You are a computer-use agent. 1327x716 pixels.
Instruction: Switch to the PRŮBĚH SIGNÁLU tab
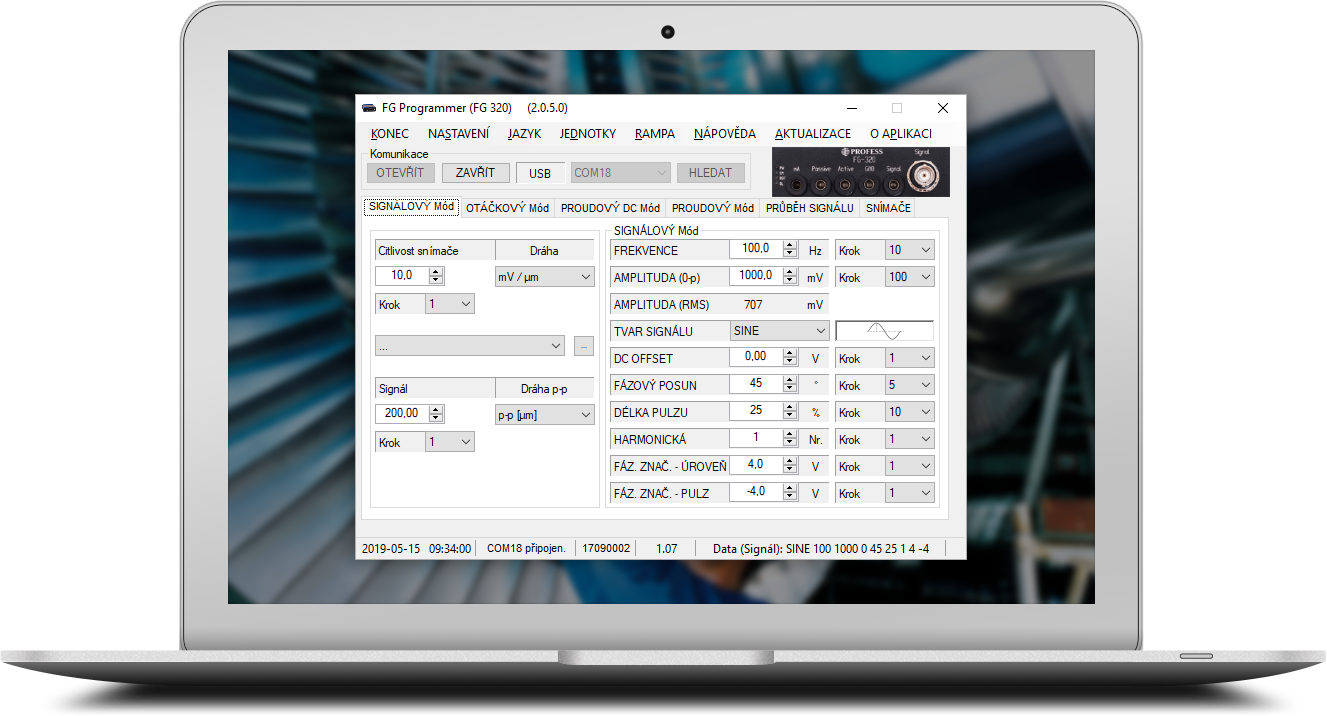[809, 208]
